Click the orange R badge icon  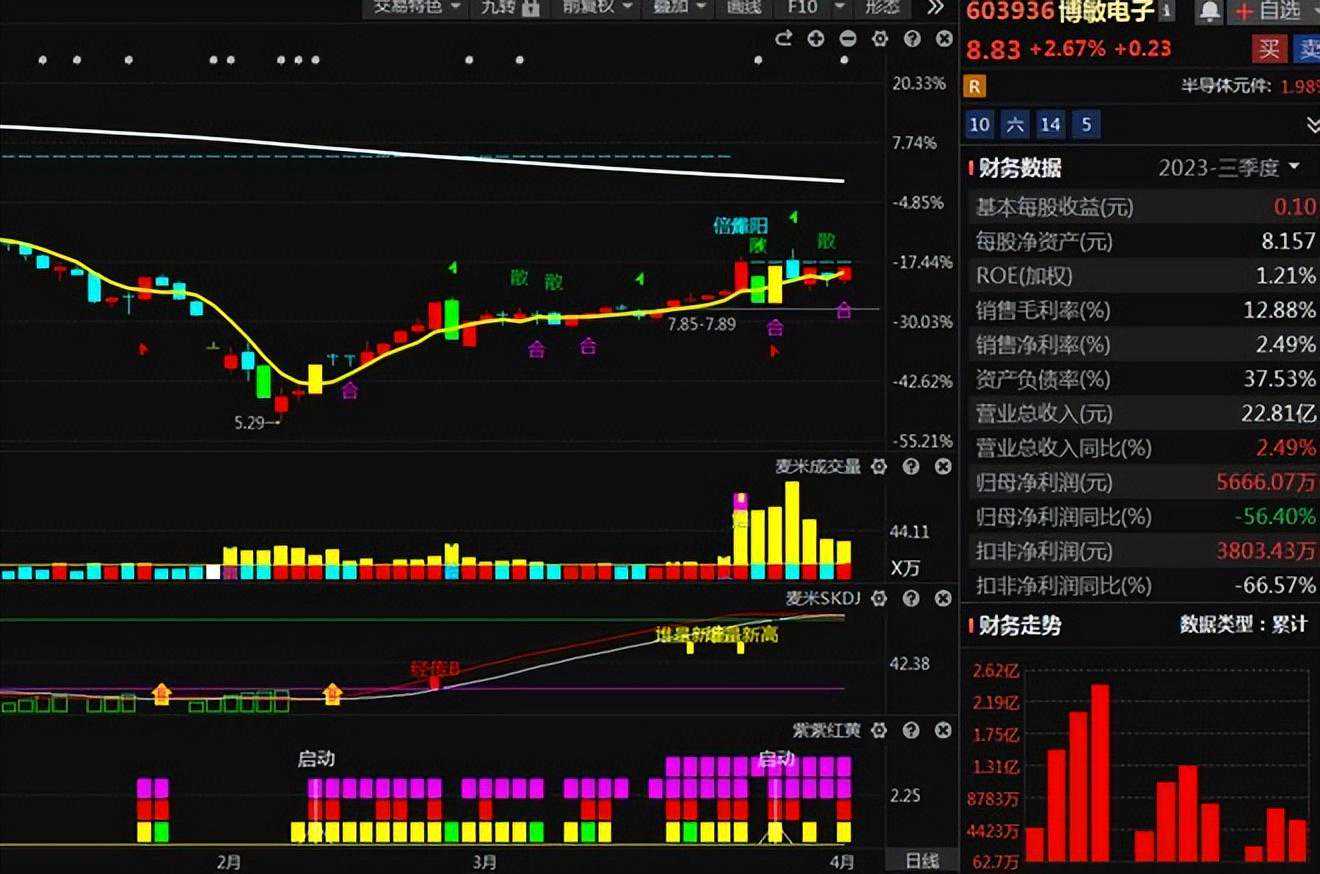click(x=976, y=86)
